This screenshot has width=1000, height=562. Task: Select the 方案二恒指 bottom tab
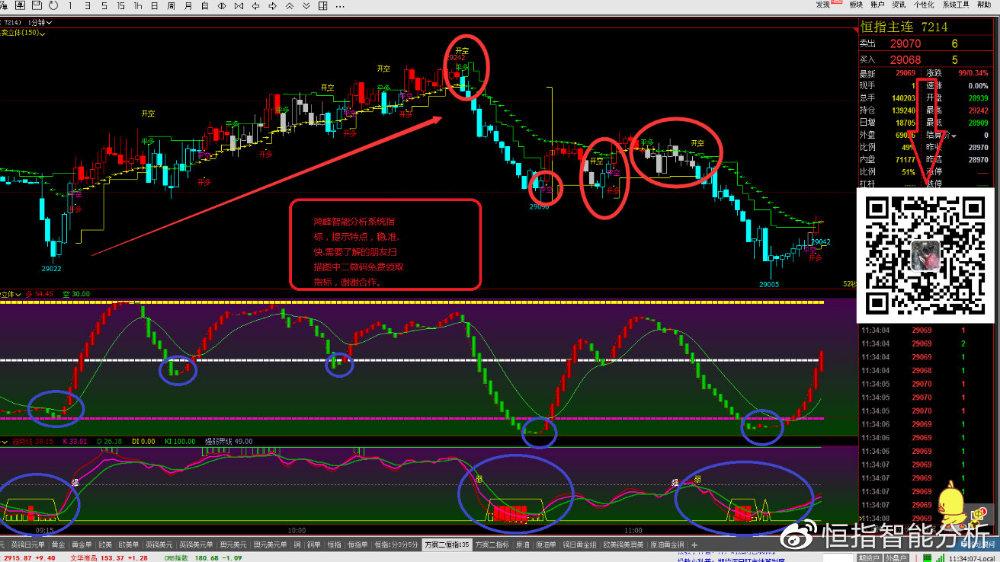(446, 545)
